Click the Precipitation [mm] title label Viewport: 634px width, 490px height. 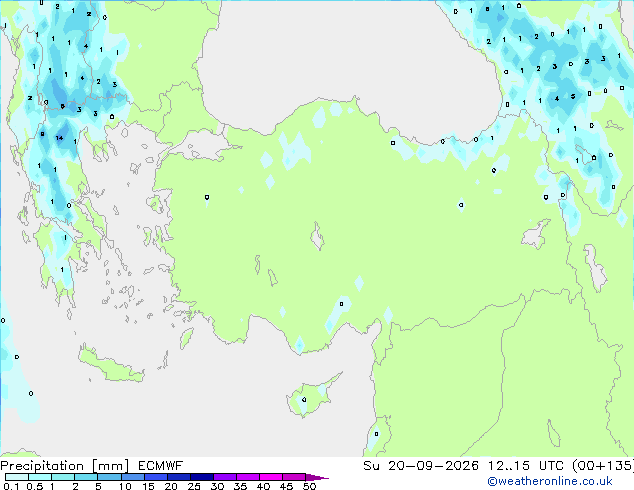click(64, 466)
